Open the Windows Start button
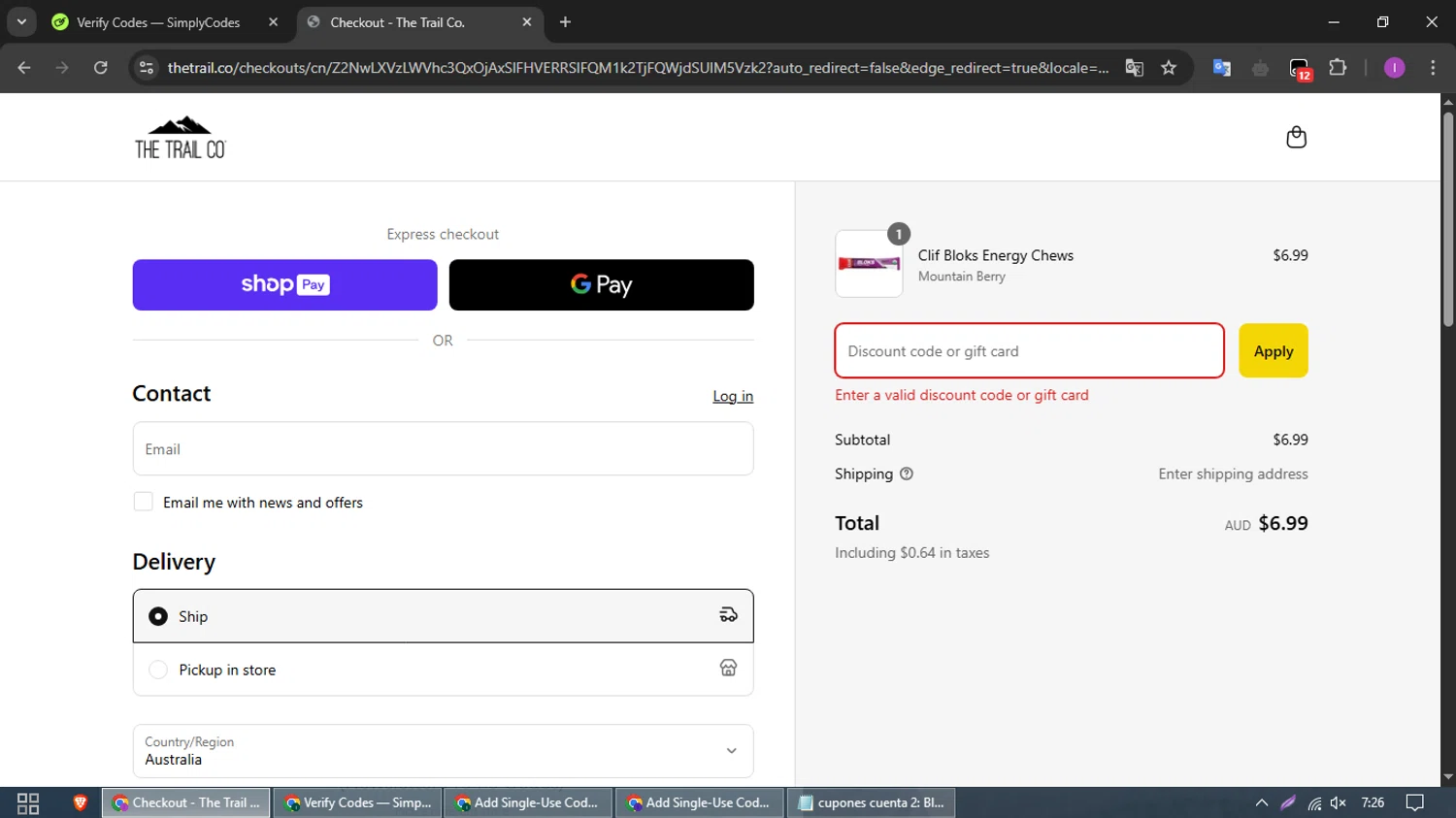 click(28, 802)
